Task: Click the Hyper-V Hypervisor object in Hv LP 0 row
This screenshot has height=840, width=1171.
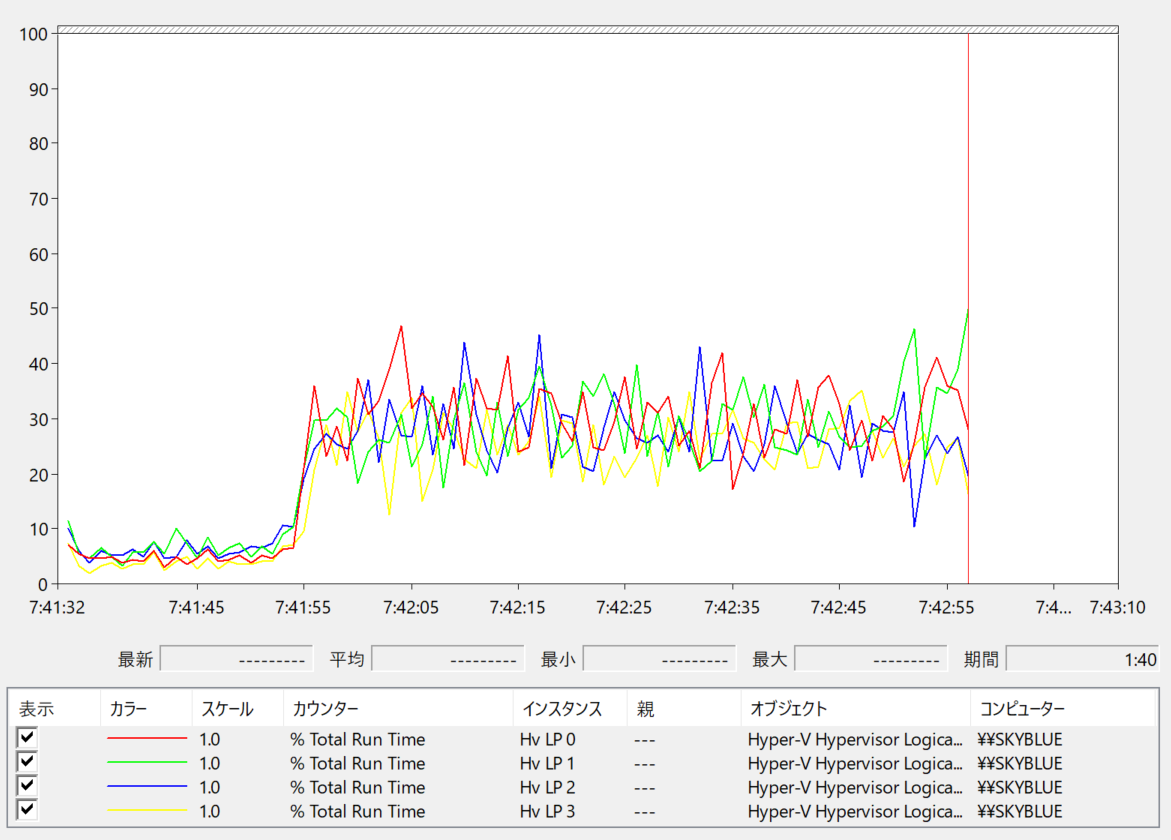Action: click(855, 739)
